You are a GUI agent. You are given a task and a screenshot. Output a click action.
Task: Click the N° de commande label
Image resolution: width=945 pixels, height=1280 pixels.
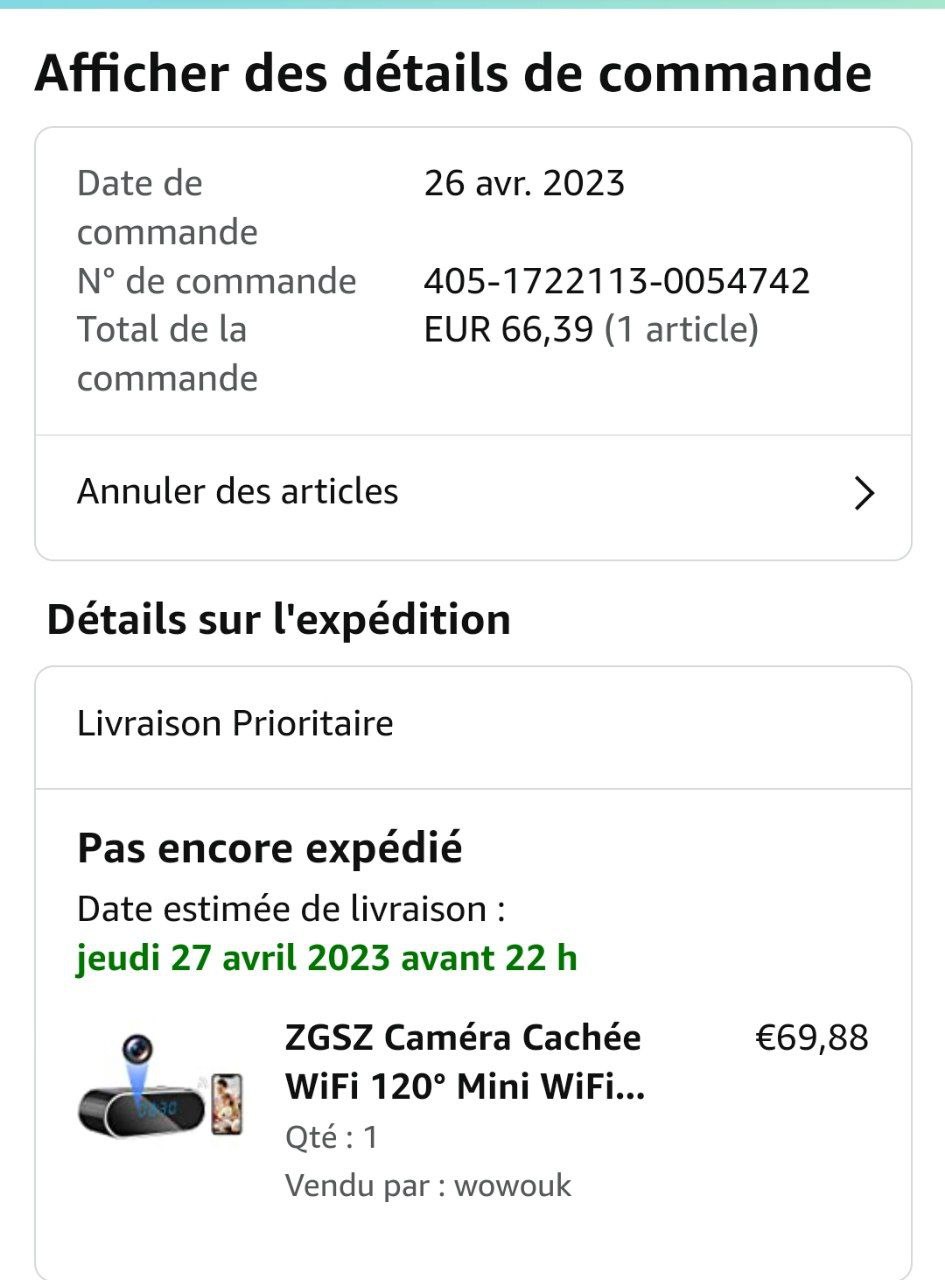217,282
